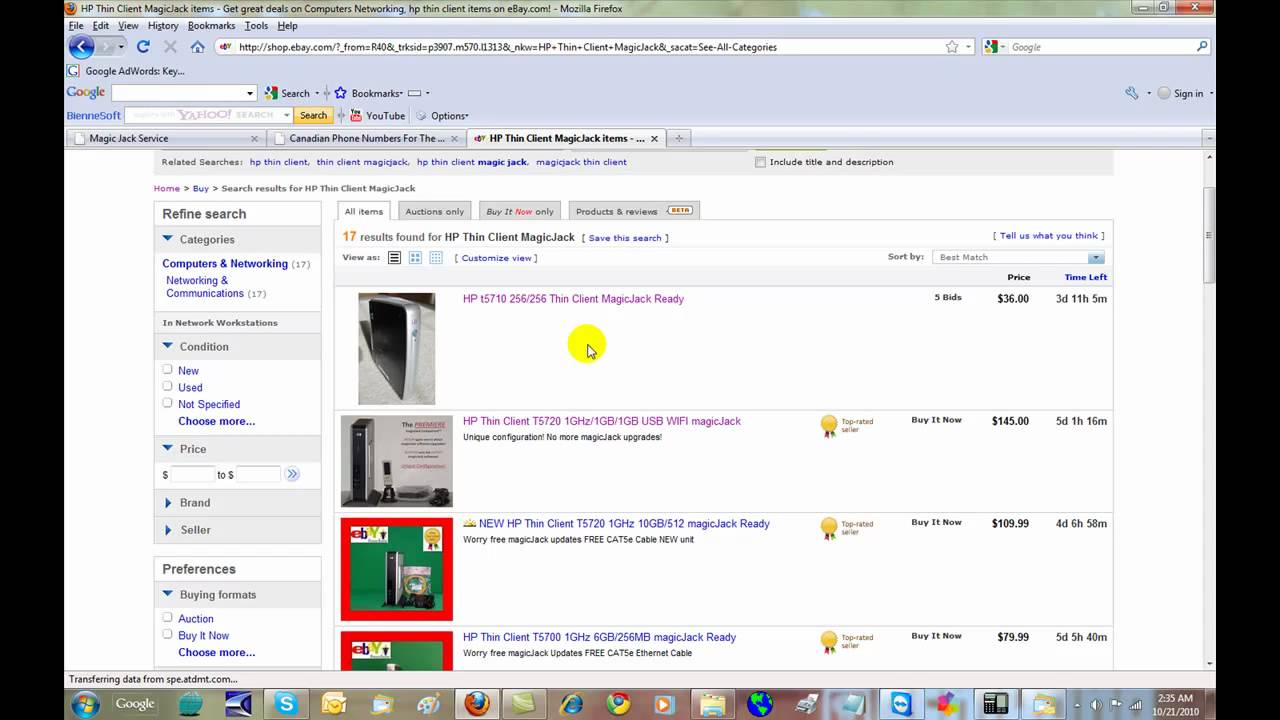Image resolution: width=1280 pixels, height=720 pixels.
Task: Open the Options dropdown in the BienneSoft toolbar
Action: coord(442,116)
